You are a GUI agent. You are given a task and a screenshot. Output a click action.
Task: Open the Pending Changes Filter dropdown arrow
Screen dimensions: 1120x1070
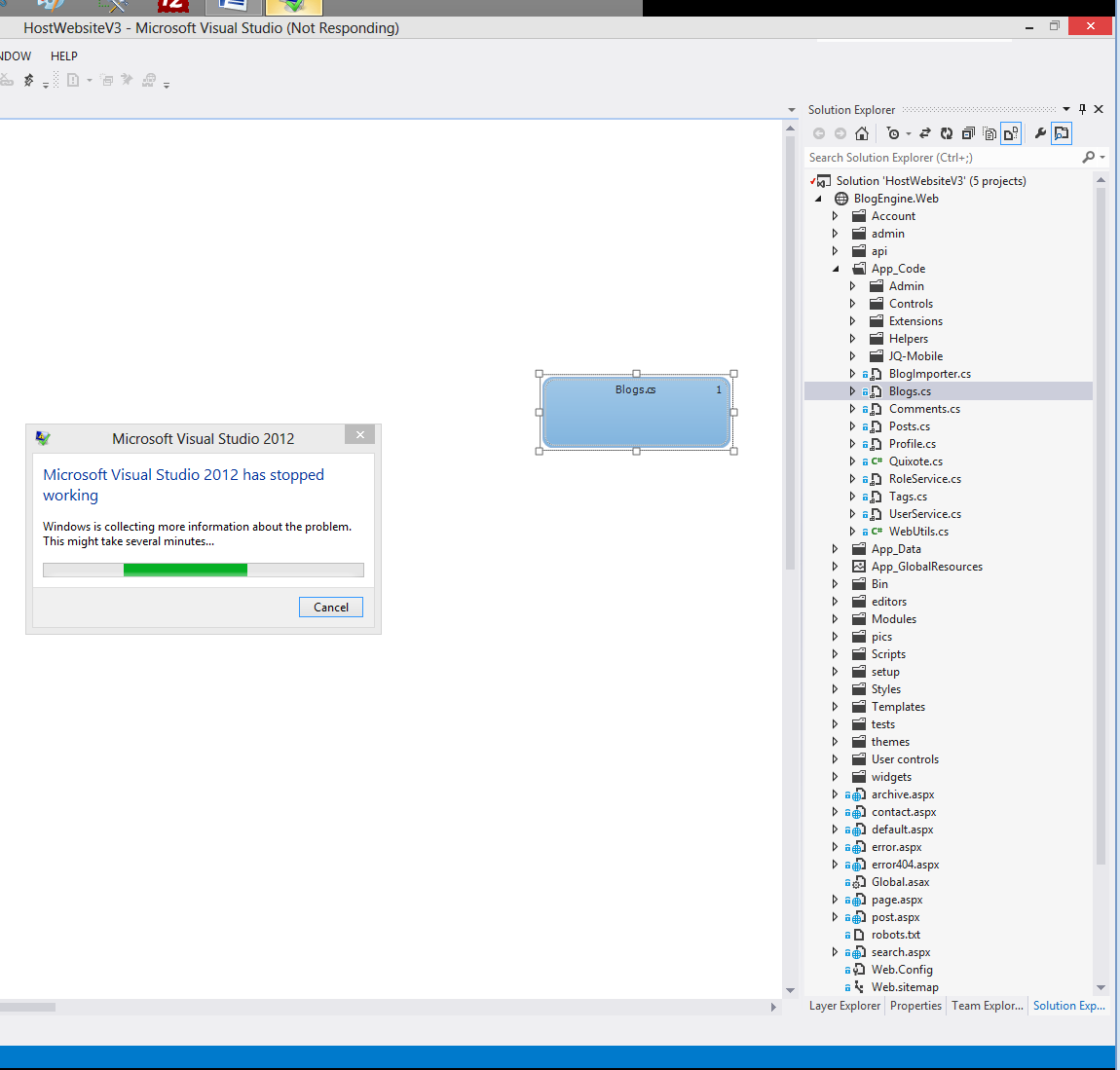[909, 133]
